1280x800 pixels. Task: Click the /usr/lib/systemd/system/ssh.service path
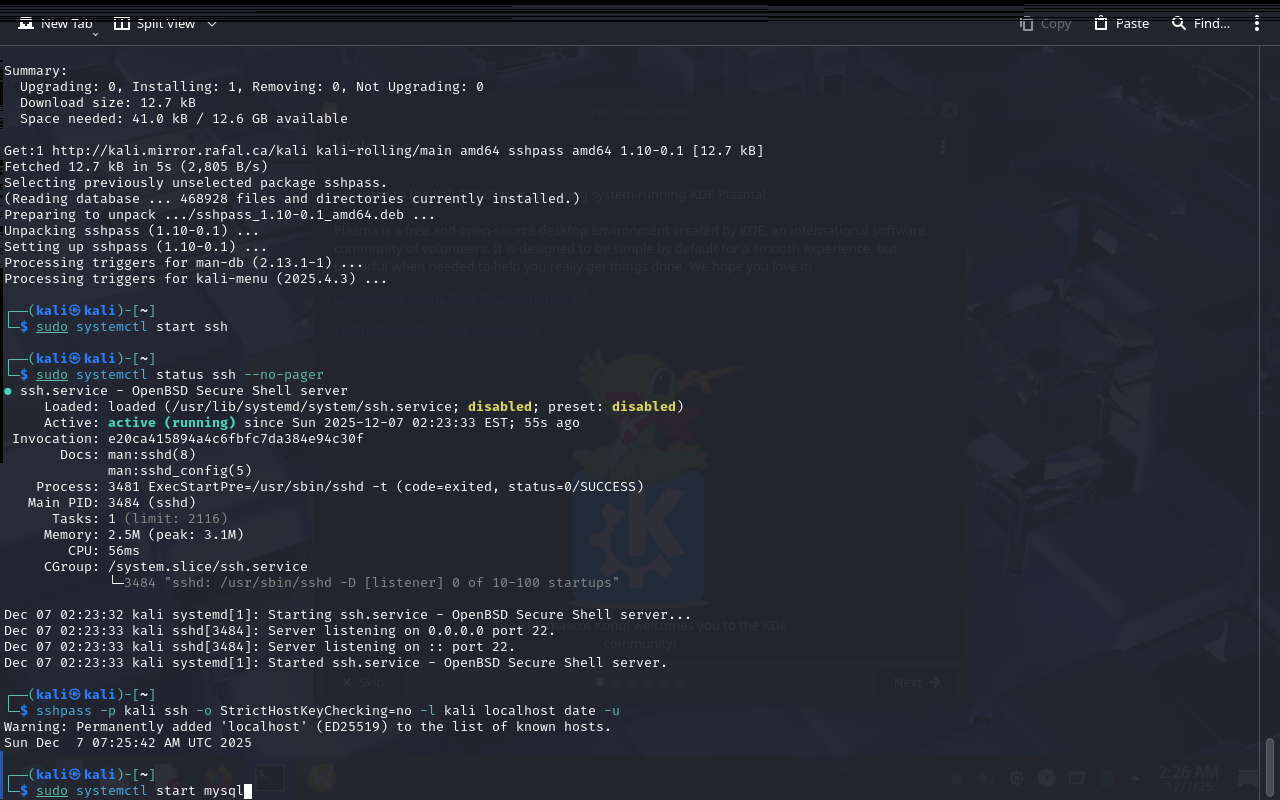[x=310, y=407]
